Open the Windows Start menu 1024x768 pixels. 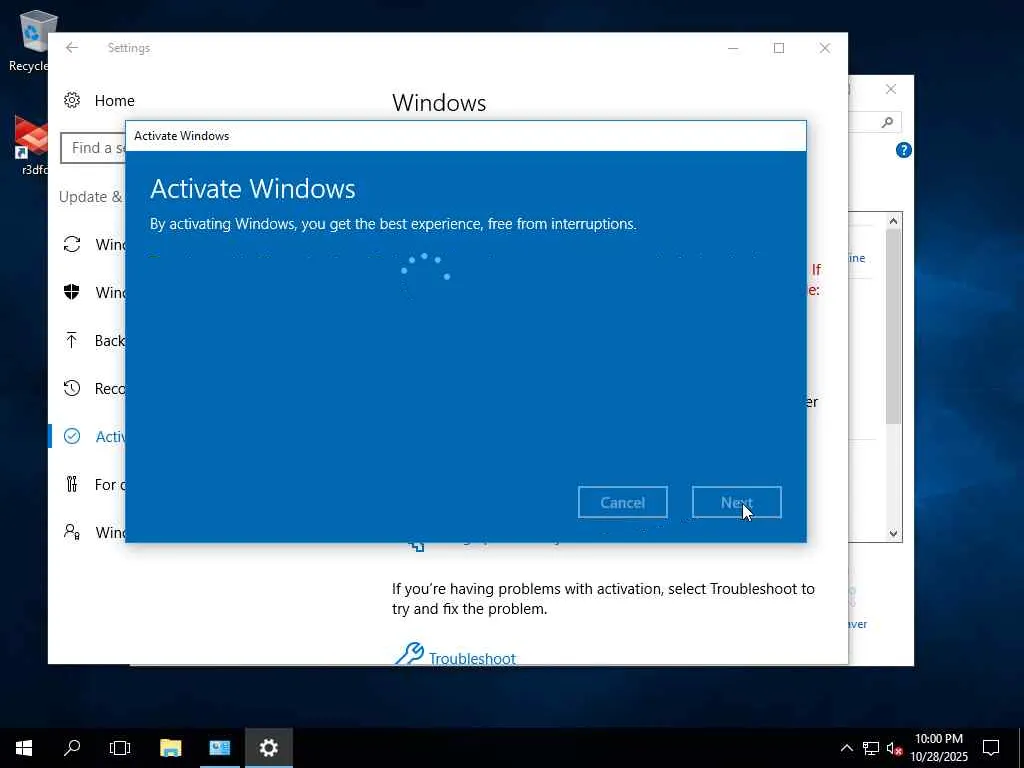pyautogui.click(x=24, y=748)
